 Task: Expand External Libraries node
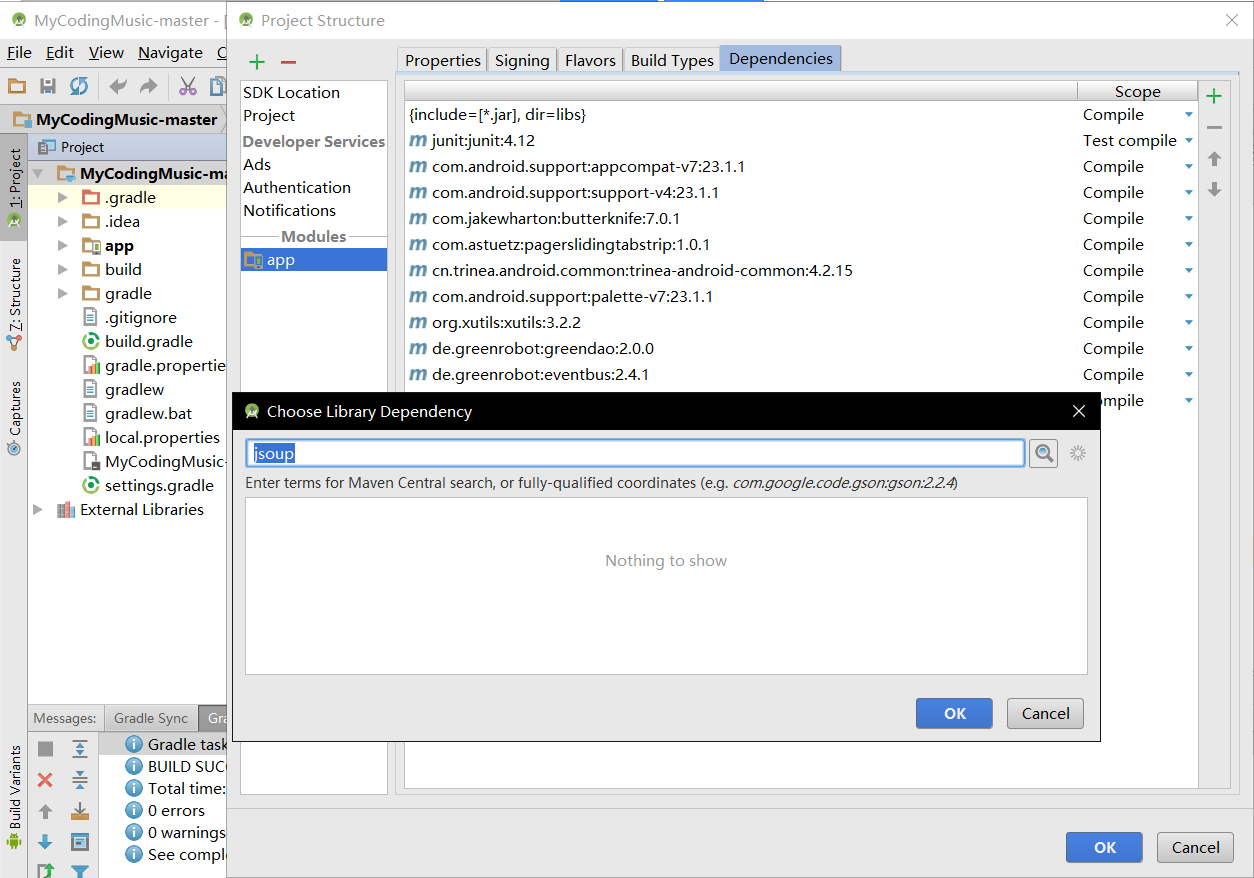pyautogui.click(x=38, y=509)
